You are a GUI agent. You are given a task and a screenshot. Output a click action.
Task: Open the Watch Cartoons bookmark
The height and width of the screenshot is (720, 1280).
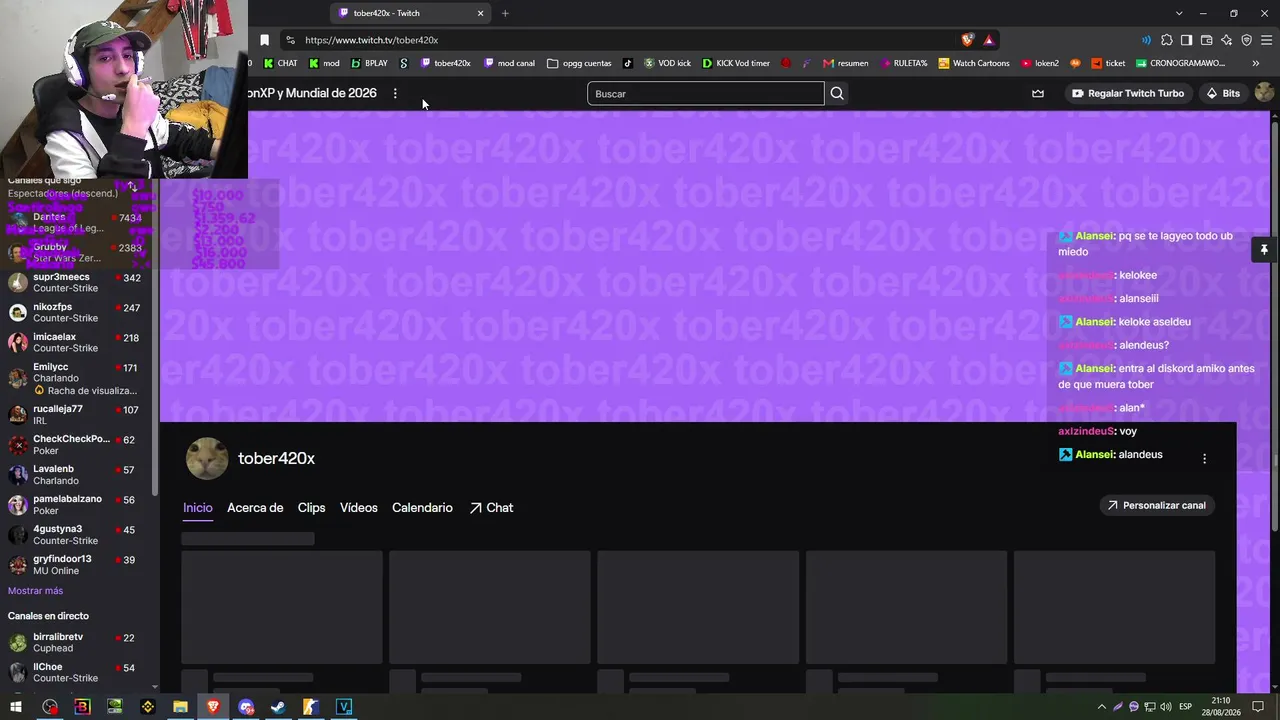click(x=974, y=63)
